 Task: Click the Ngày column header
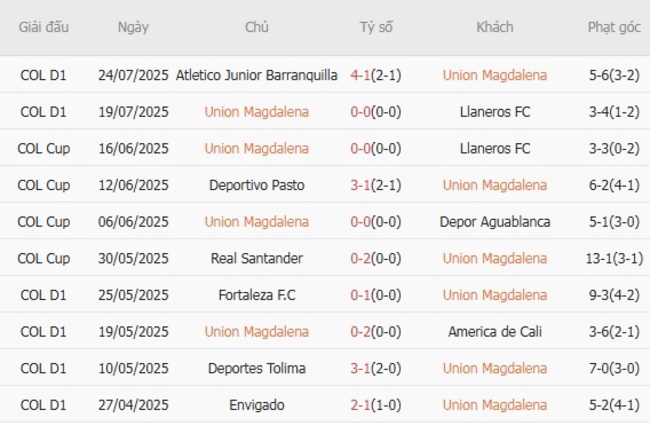(133, 27)
